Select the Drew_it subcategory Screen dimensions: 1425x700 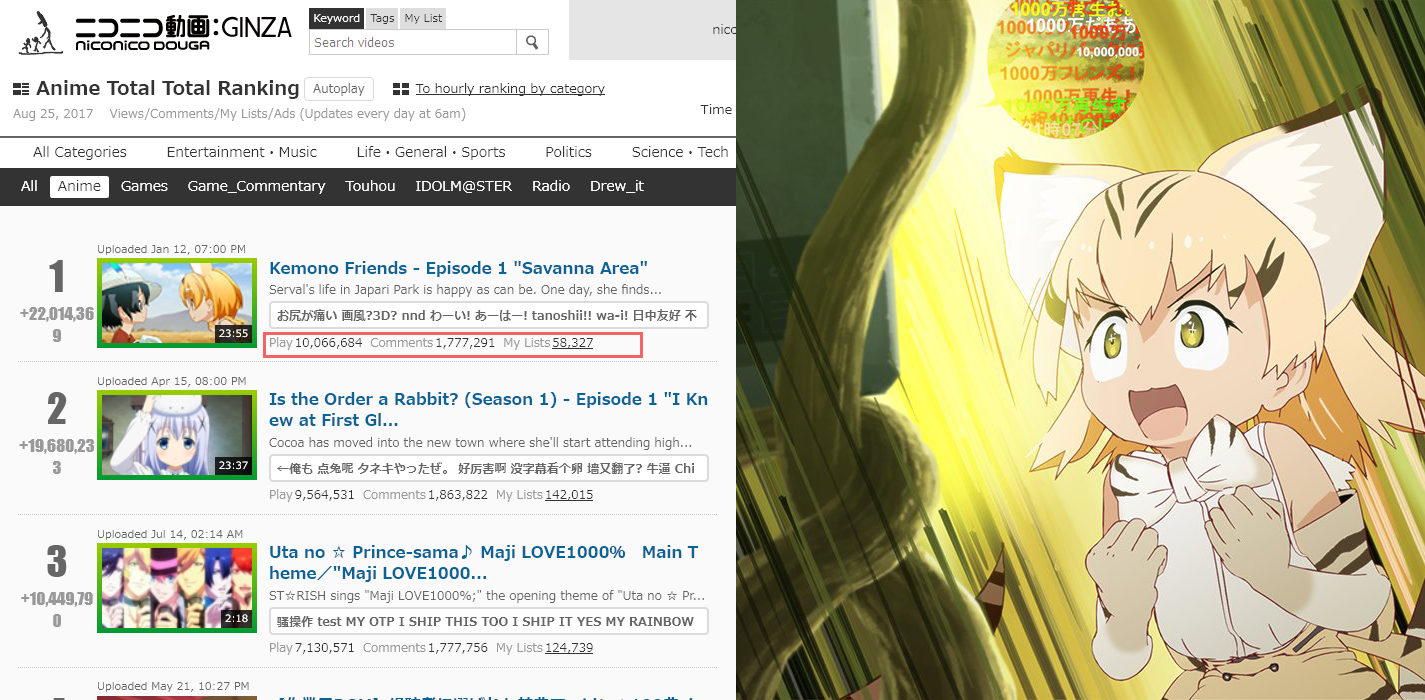[x=617, y=186]
